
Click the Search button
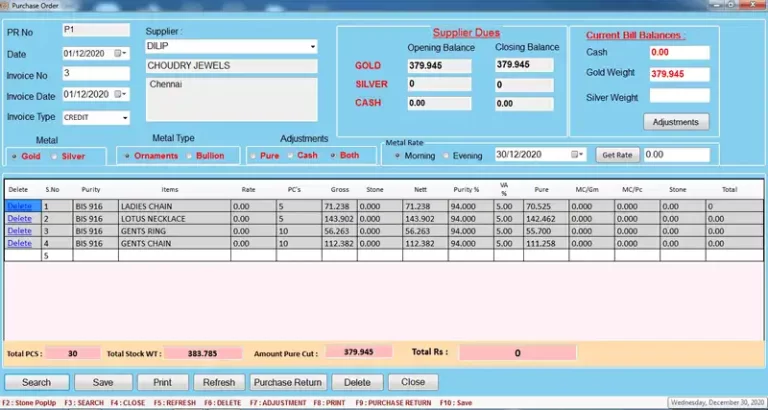coord(37,382)
